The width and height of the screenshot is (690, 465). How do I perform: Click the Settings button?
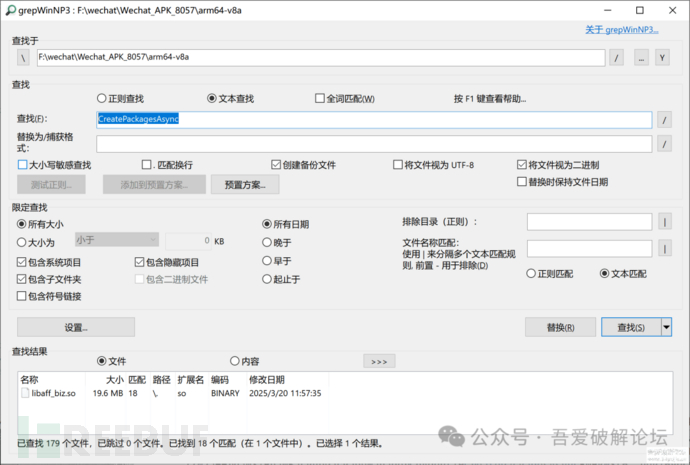pos(77,327)
